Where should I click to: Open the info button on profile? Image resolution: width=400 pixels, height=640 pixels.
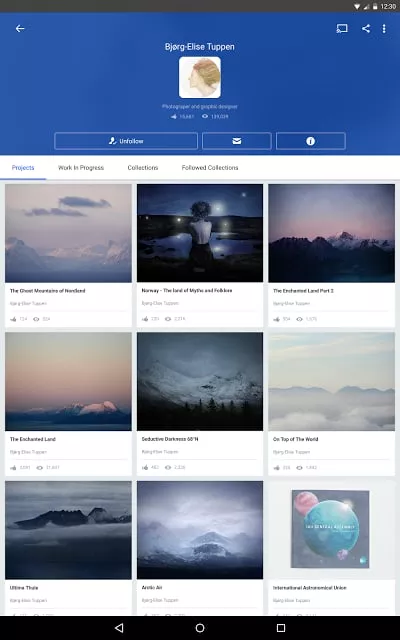coord(311,141)
